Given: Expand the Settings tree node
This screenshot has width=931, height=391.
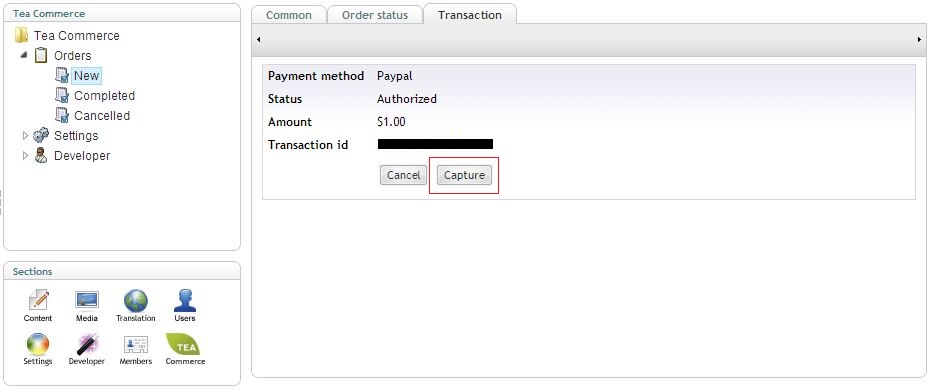Looking at the screenshot, I should tap(25, 136).
